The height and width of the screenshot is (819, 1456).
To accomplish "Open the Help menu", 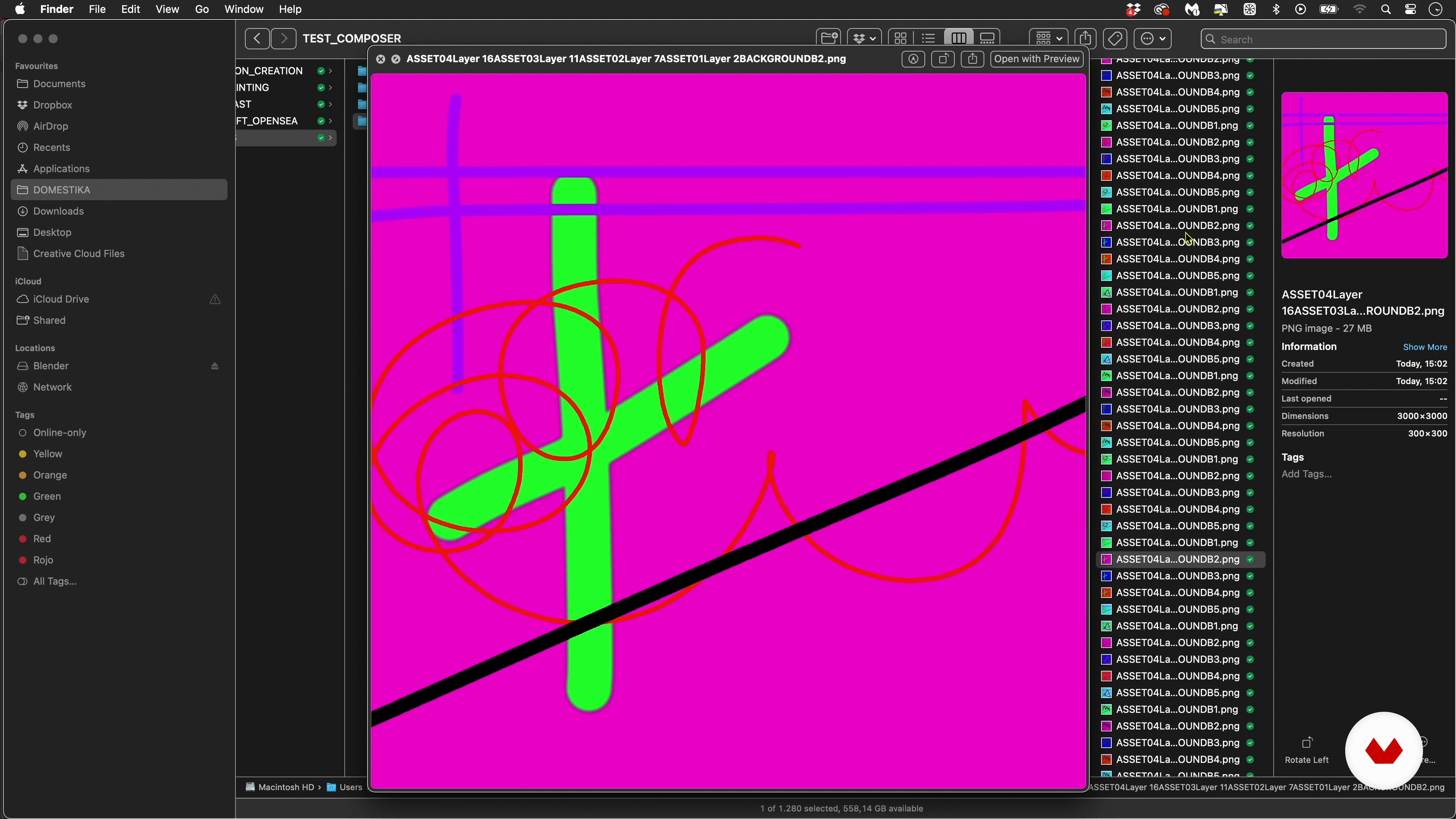I will (290, 9).
